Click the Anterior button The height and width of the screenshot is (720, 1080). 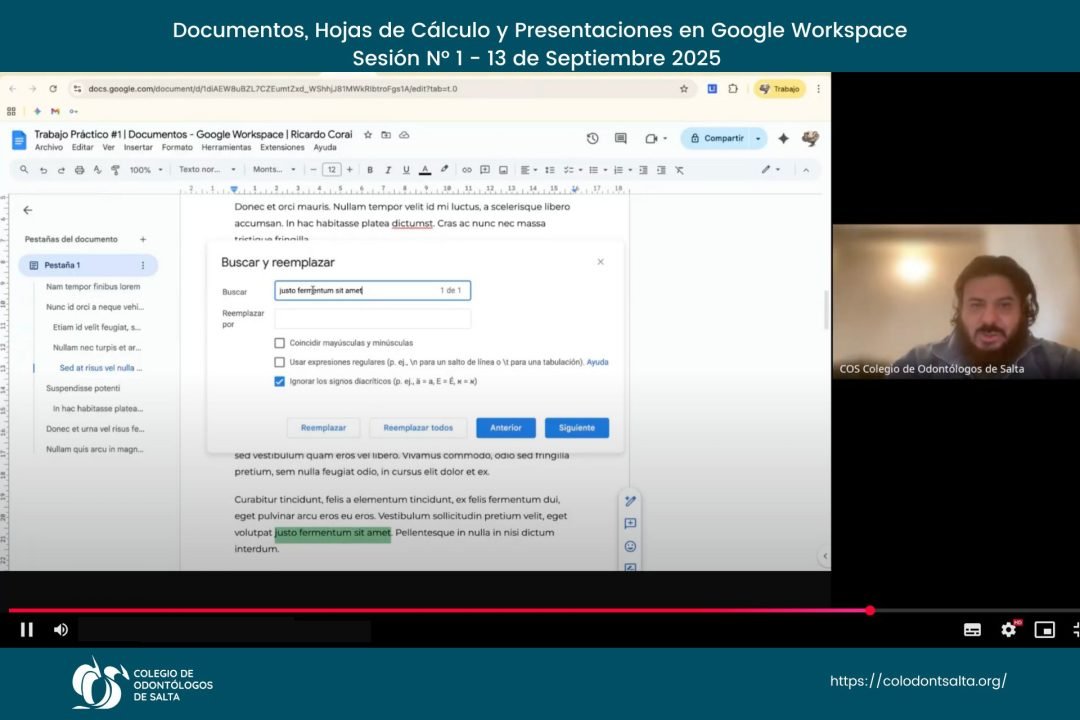[x=506, y=428]
